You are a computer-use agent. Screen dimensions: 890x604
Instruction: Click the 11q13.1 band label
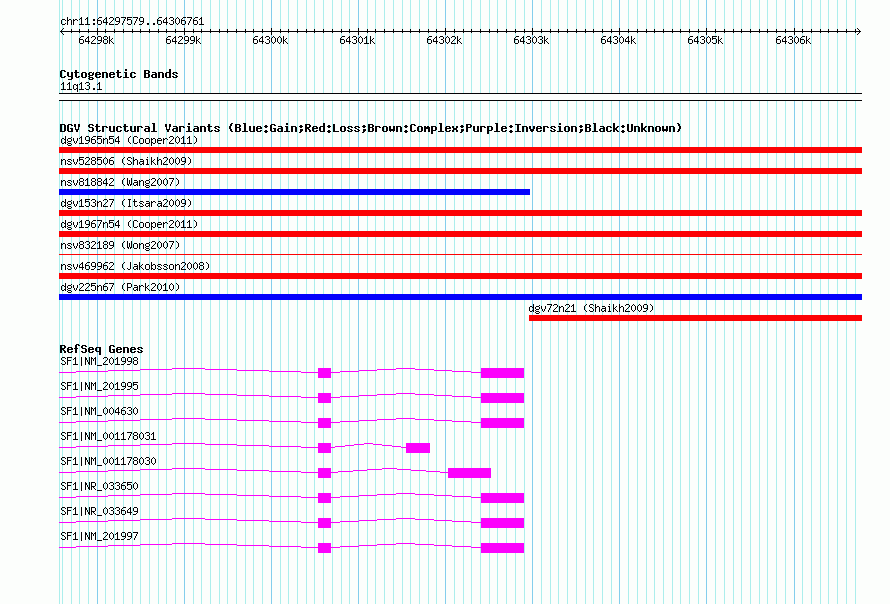(81, 86)
